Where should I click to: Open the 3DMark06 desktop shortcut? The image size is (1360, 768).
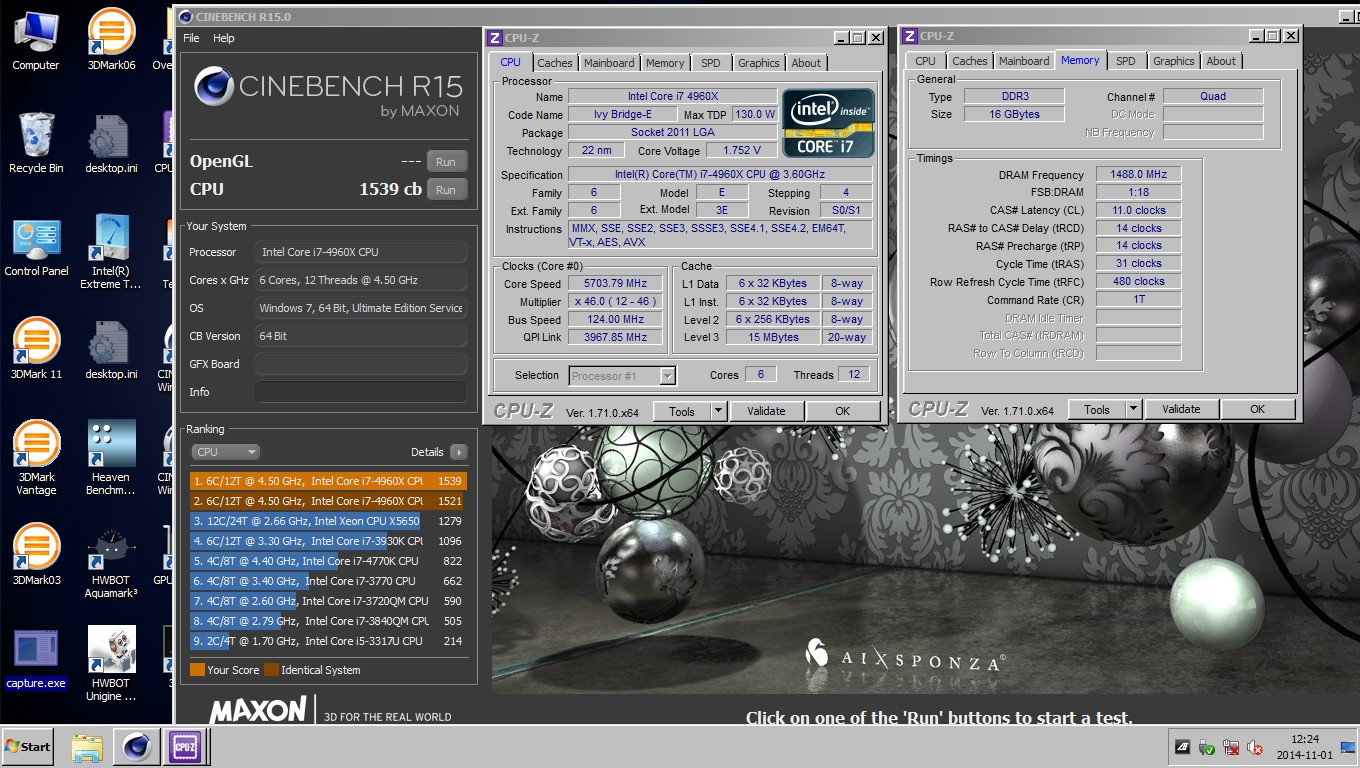[x=111, y=40]
